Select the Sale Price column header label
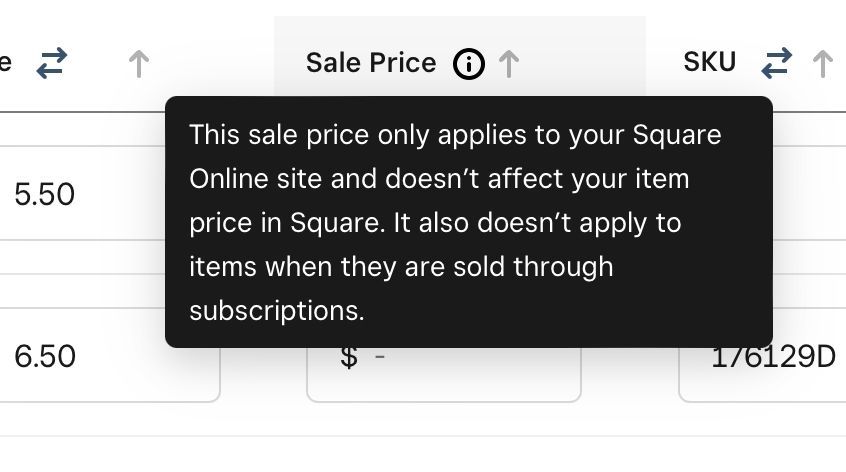Image resolution: width=846 pixels, height=472 pixels. click(371, 63)
